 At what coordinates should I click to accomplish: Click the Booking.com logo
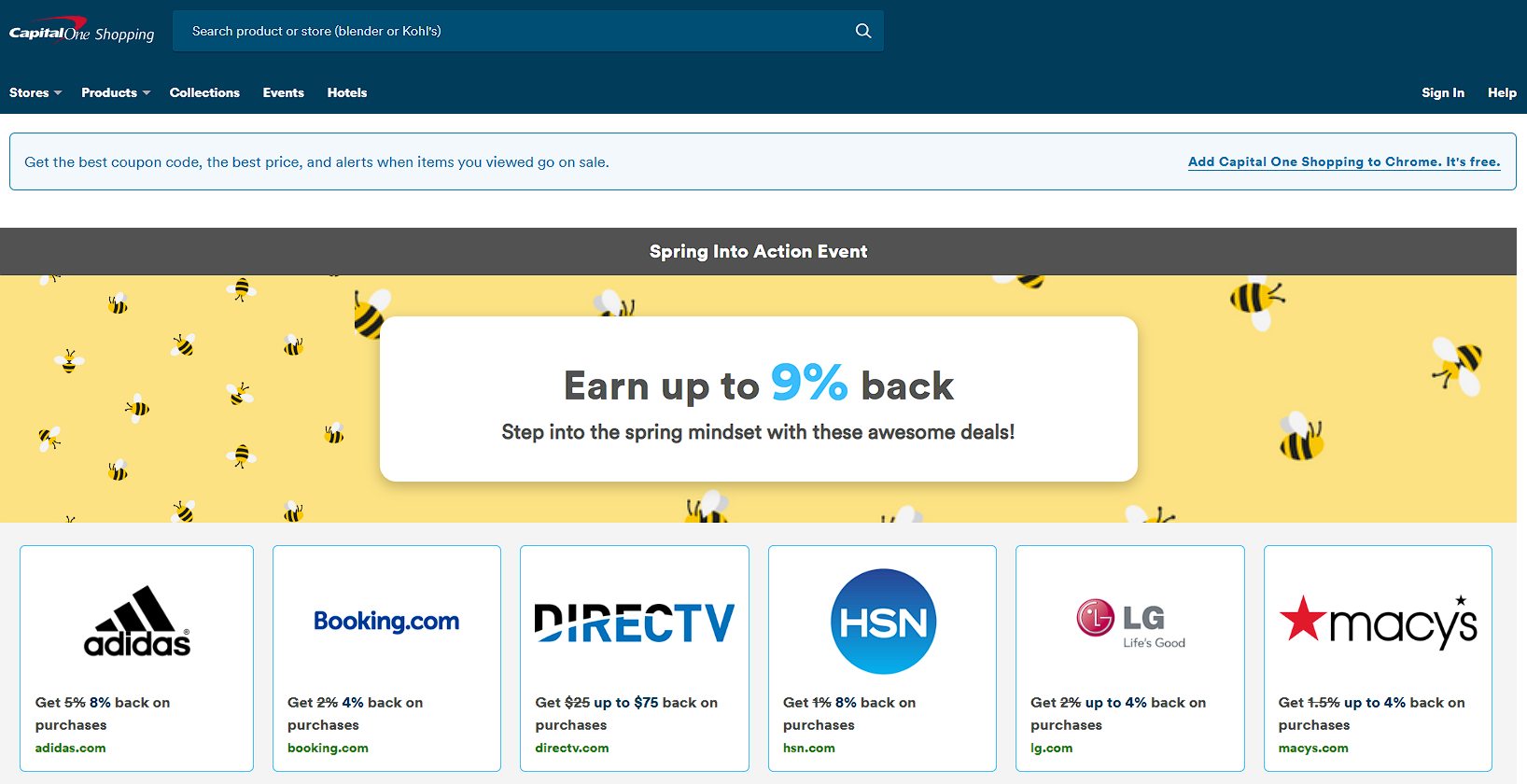pos(386,622)
